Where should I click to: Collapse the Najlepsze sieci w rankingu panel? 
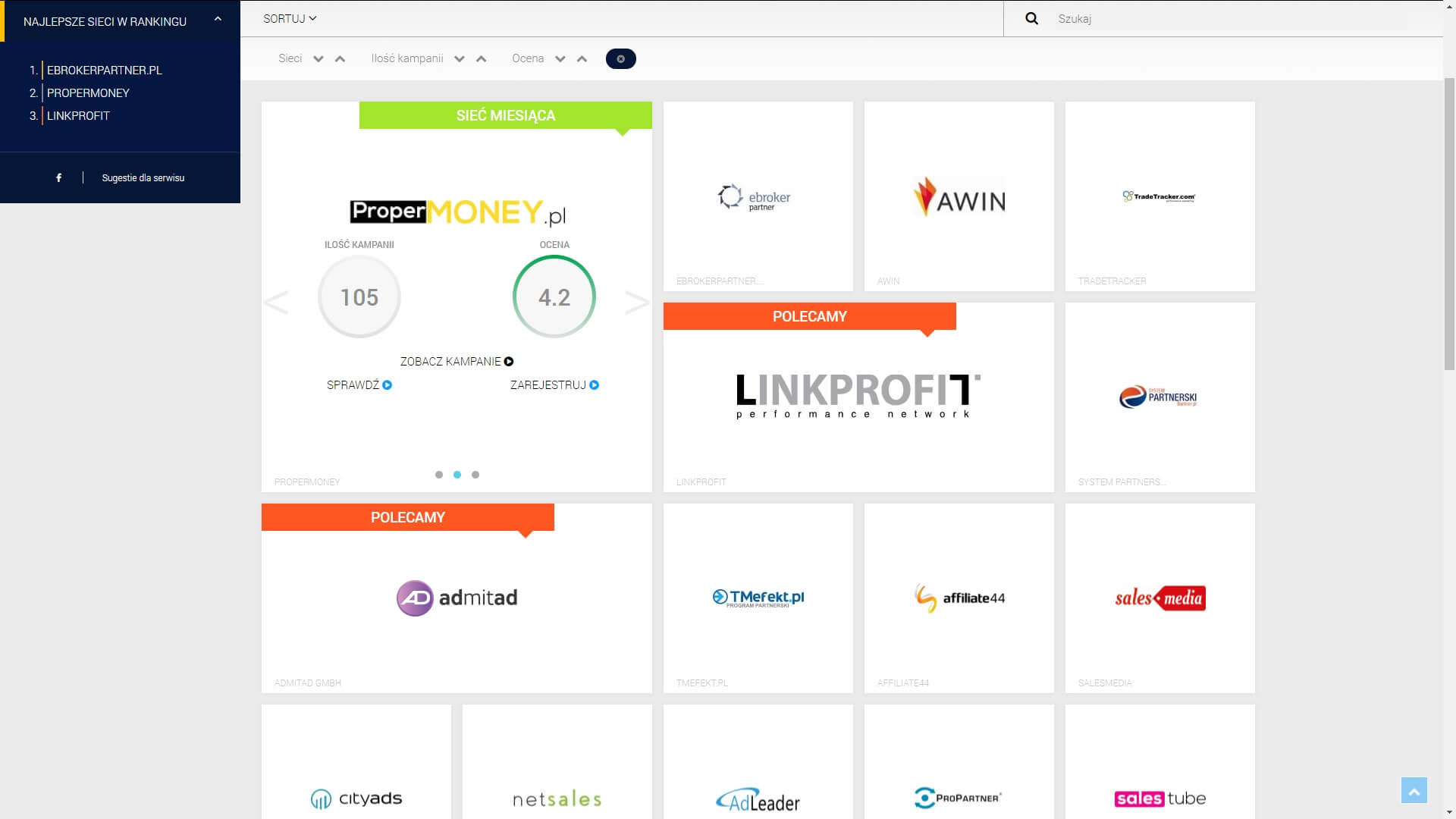click(218, 19)
